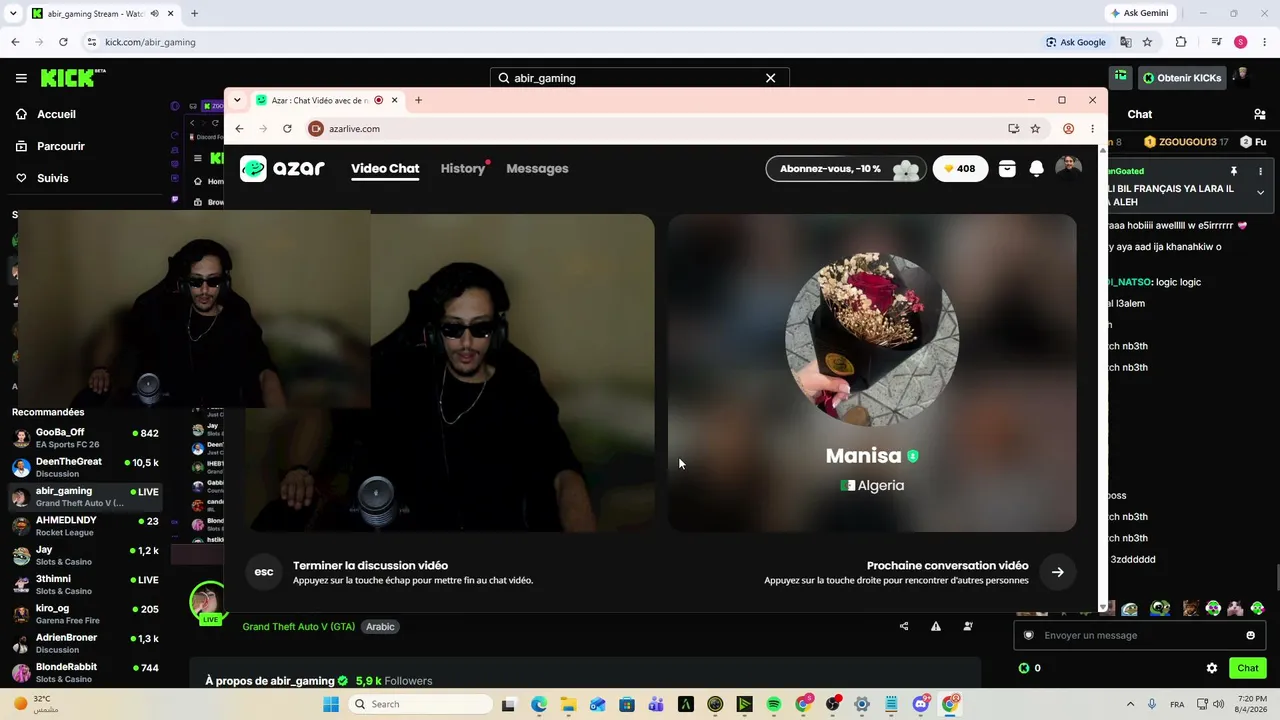
Task: Report the stream with warning icon
Action: (936, 626)
